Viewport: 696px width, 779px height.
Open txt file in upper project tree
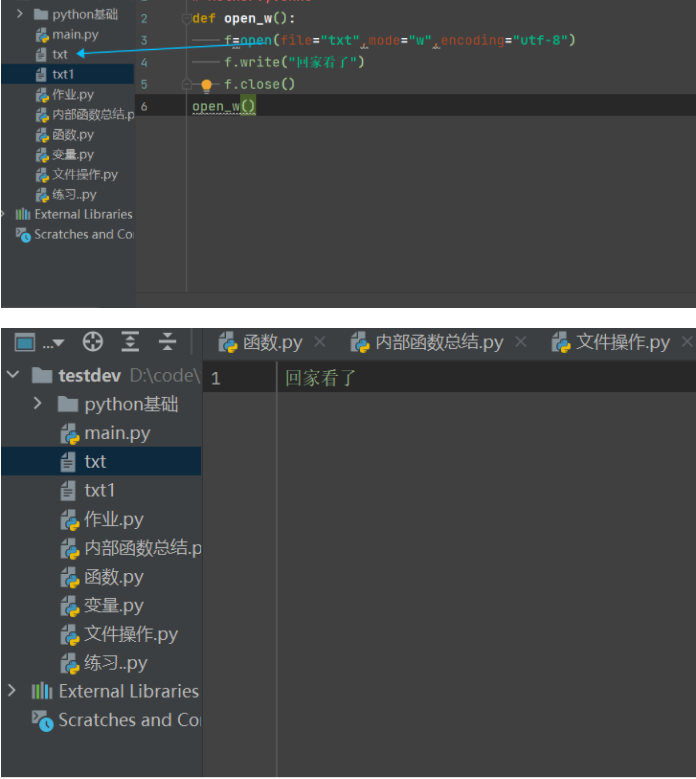tap(52, 54)
